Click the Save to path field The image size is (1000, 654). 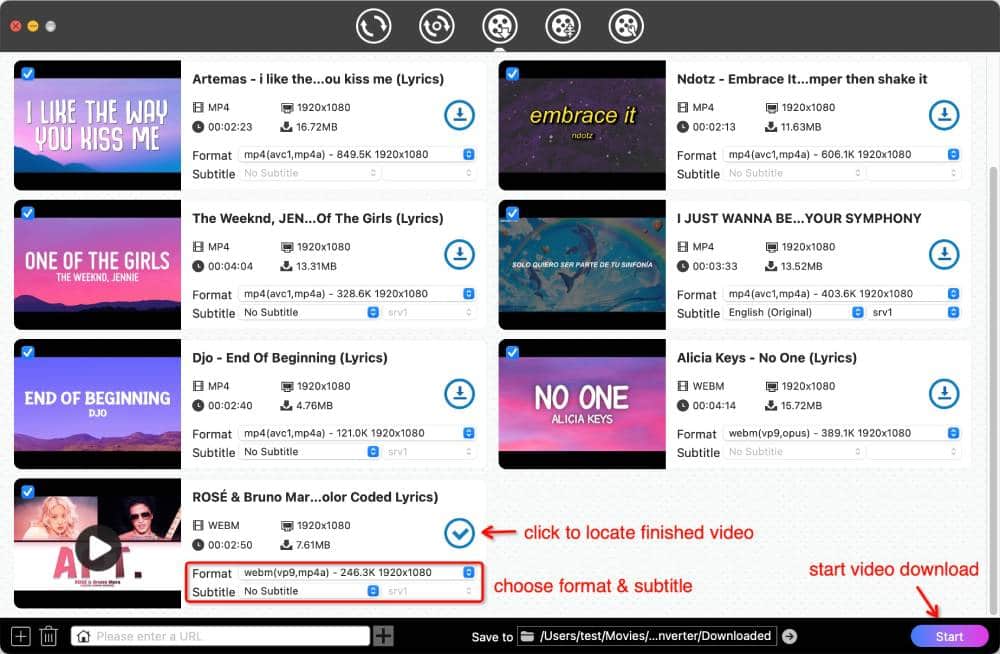click(647, 636)
